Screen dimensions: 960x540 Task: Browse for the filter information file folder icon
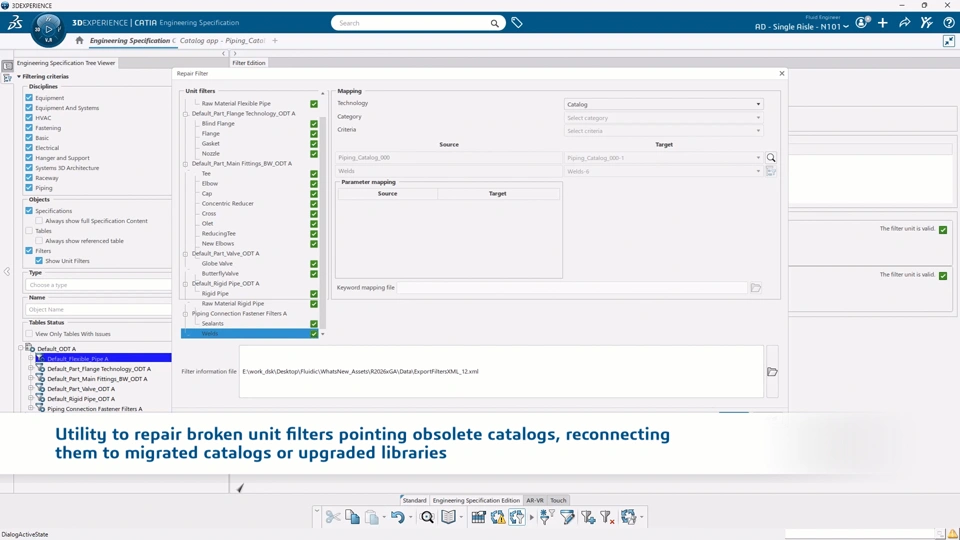[x=772, y=372]
